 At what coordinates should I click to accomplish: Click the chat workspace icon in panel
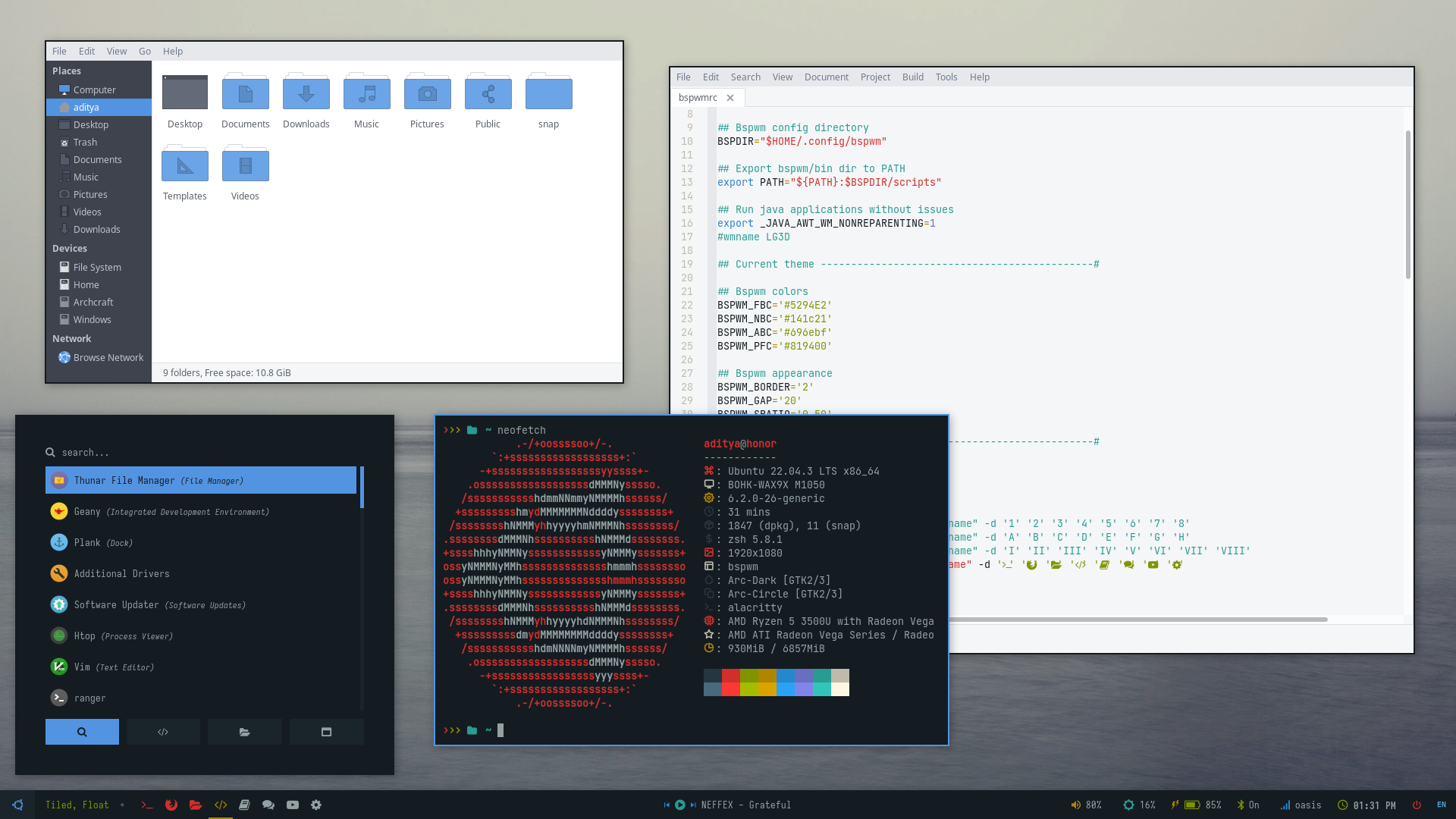[268, 805]
